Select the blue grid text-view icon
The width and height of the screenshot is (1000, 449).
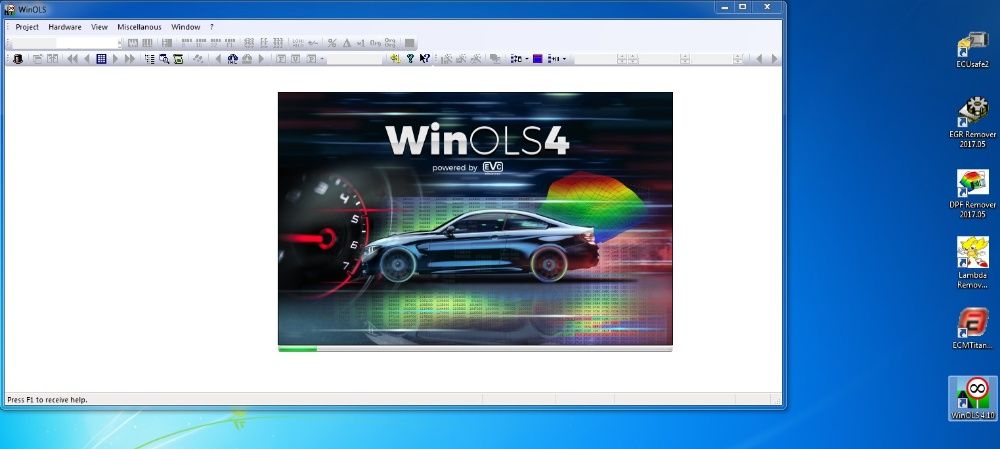click(101, 59)
